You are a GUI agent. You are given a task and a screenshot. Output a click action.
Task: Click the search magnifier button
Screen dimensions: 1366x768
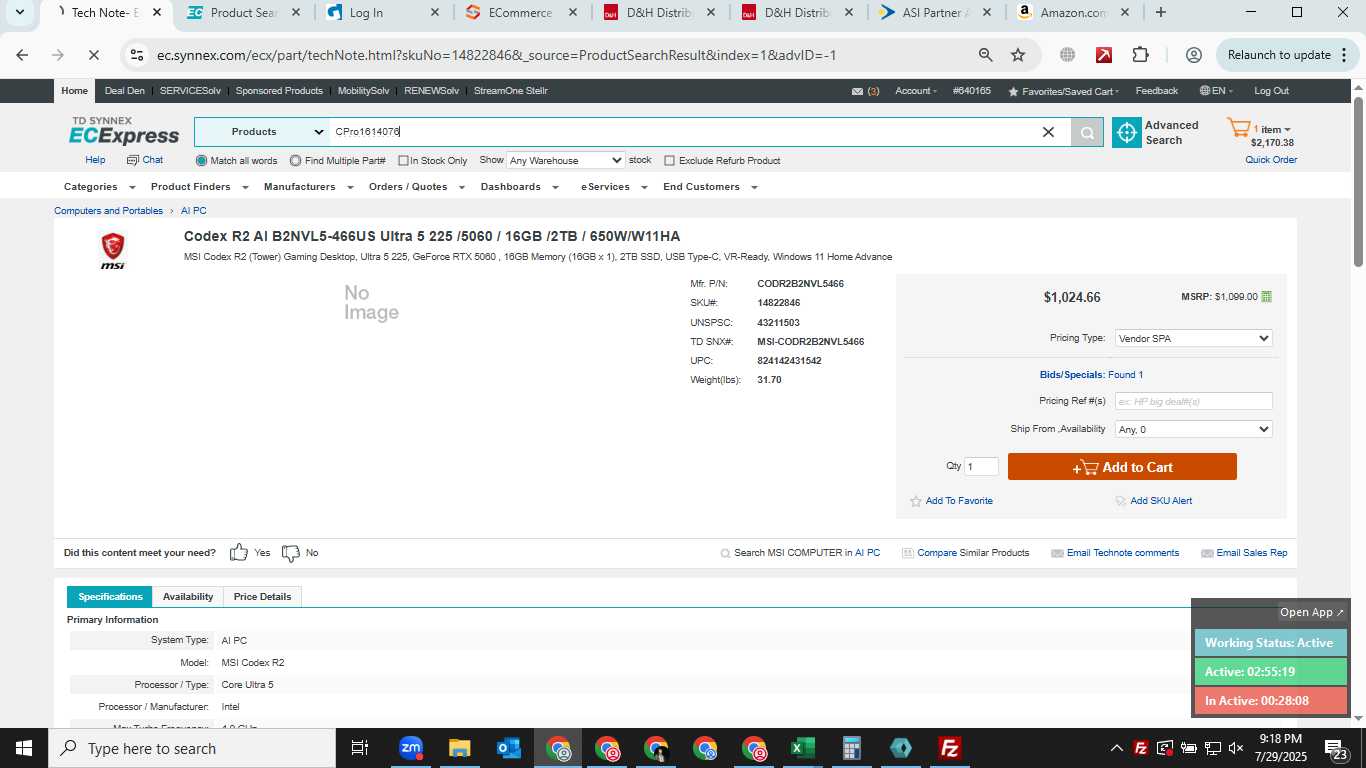click(1087, 132)
